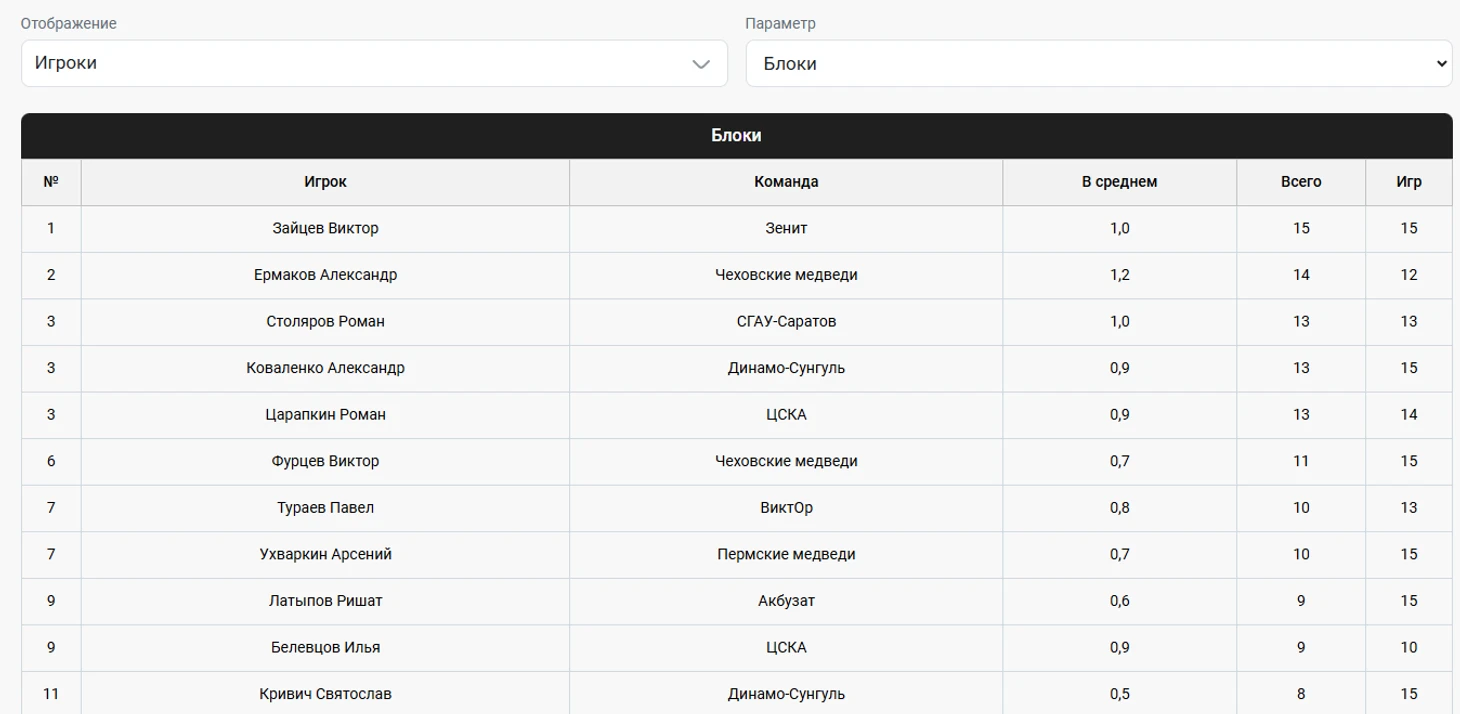Image resolution: width=1460 pixels, height=714 pixels.
Task: Click rank 11 in Кривич's row
Action: pyautogui.click(x=51, y=694)
